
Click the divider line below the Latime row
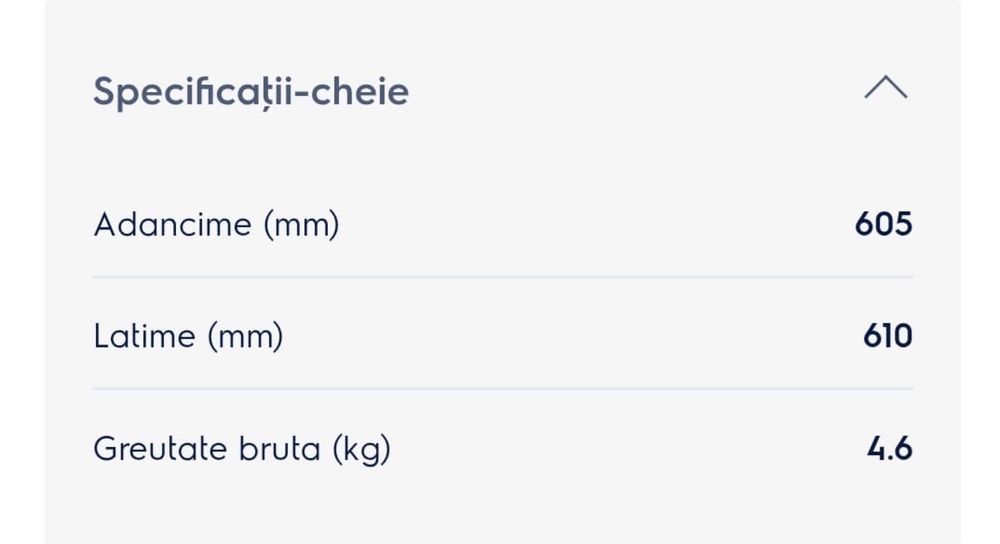(x=502, y=389)
